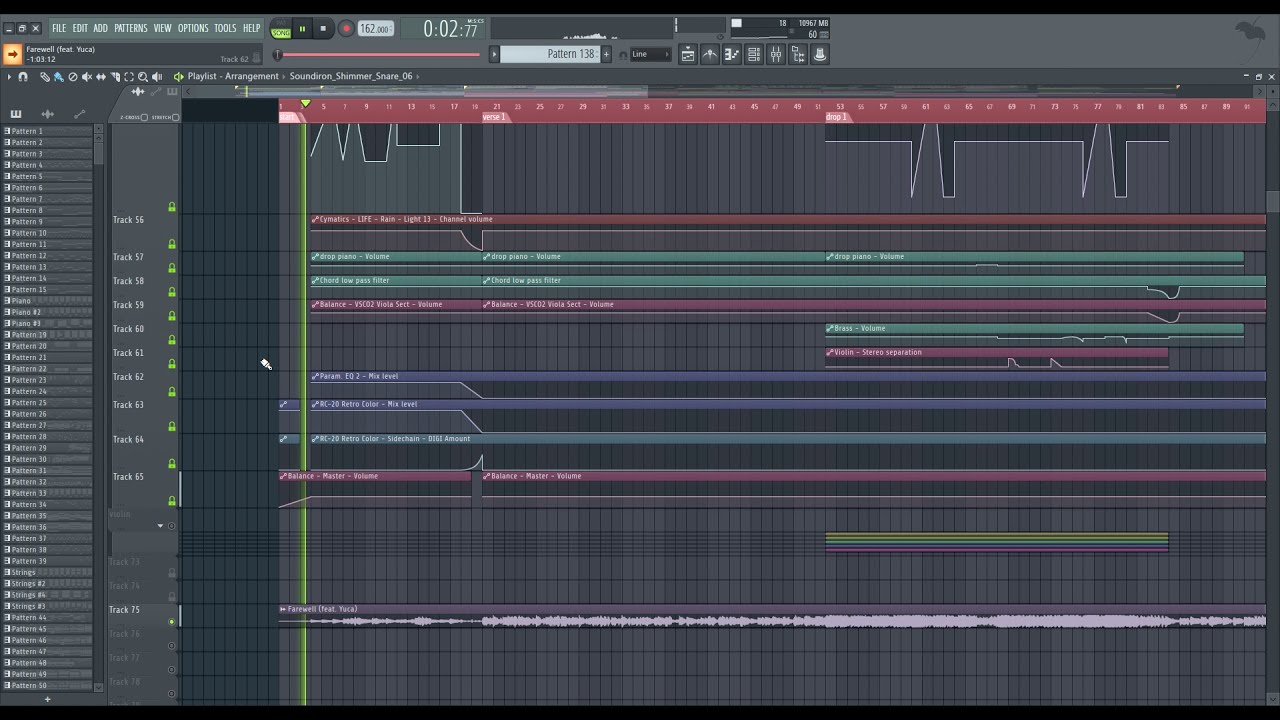Open the Pattern 138 selector
This screenshot has width=1280, height=720.
click(549, 54)
